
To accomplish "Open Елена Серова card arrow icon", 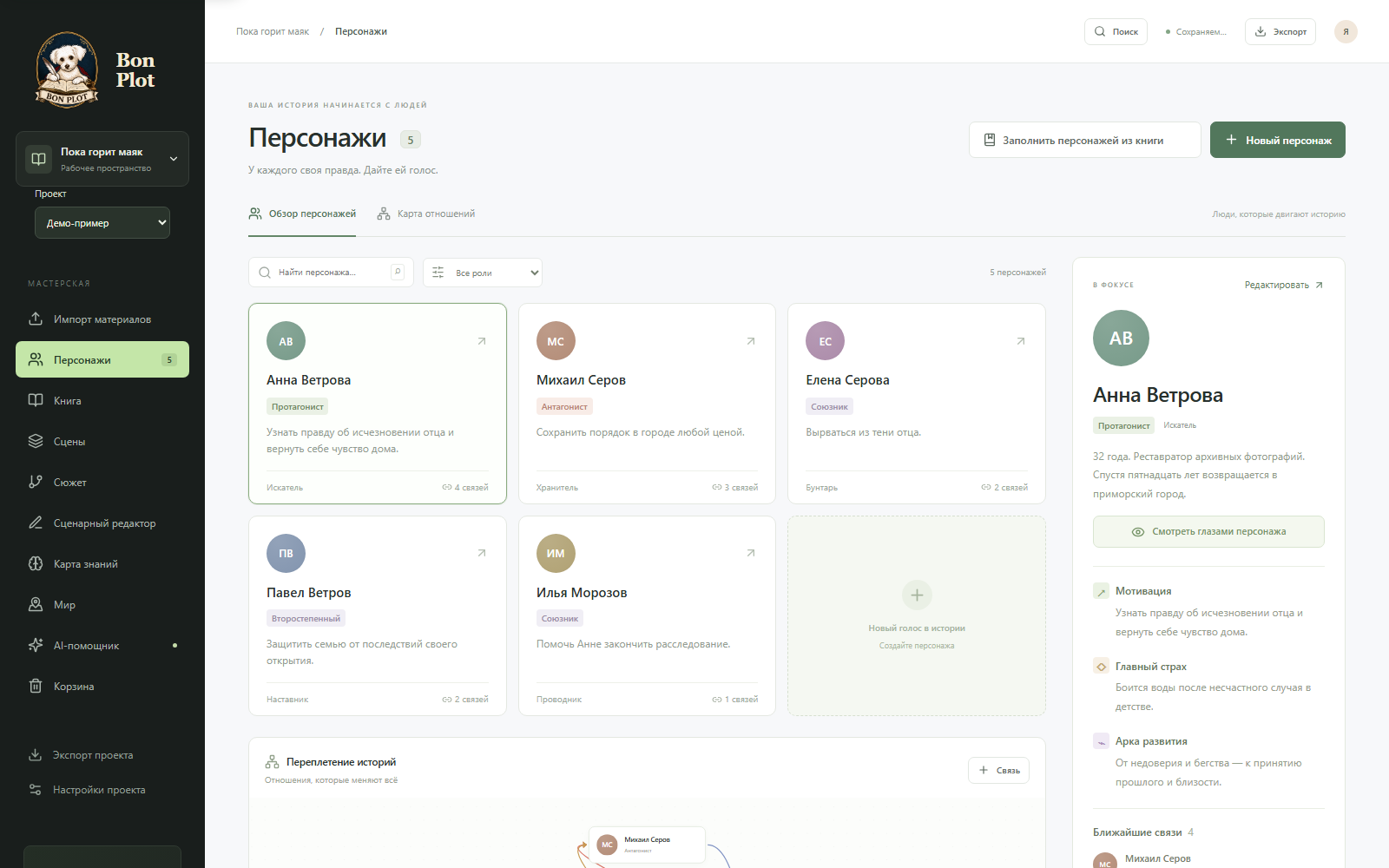I will (x=1021, y=341).
